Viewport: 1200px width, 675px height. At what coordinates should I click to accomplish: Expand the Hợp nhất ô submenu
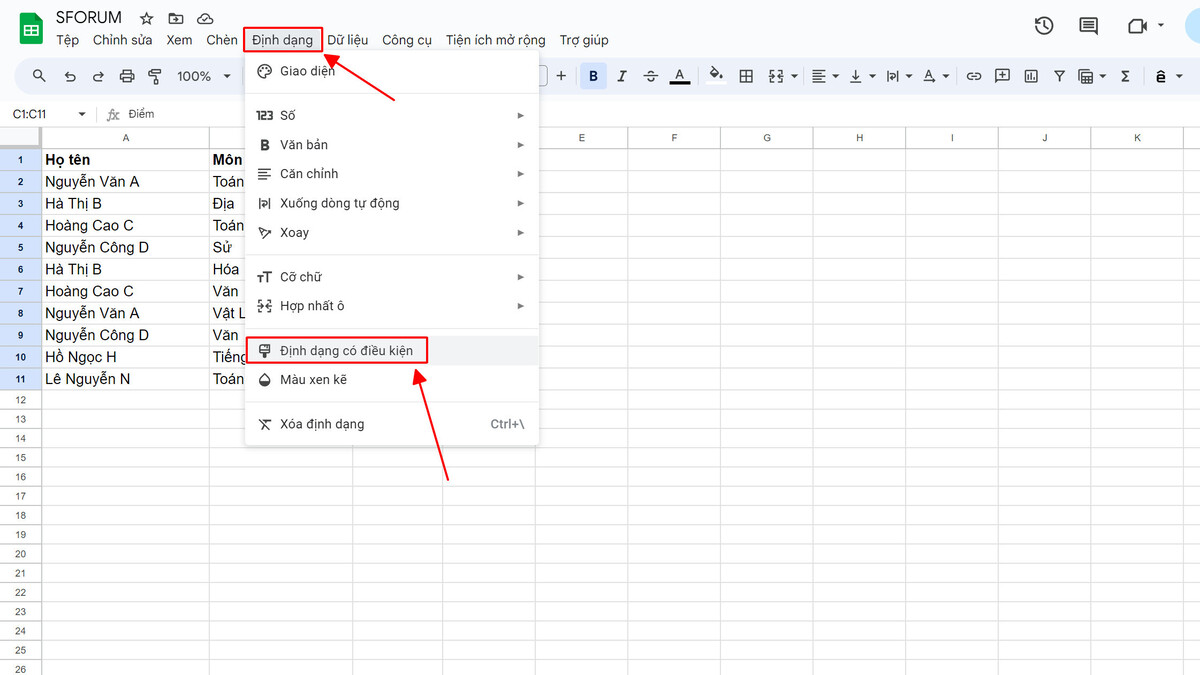tap(392, 306)
